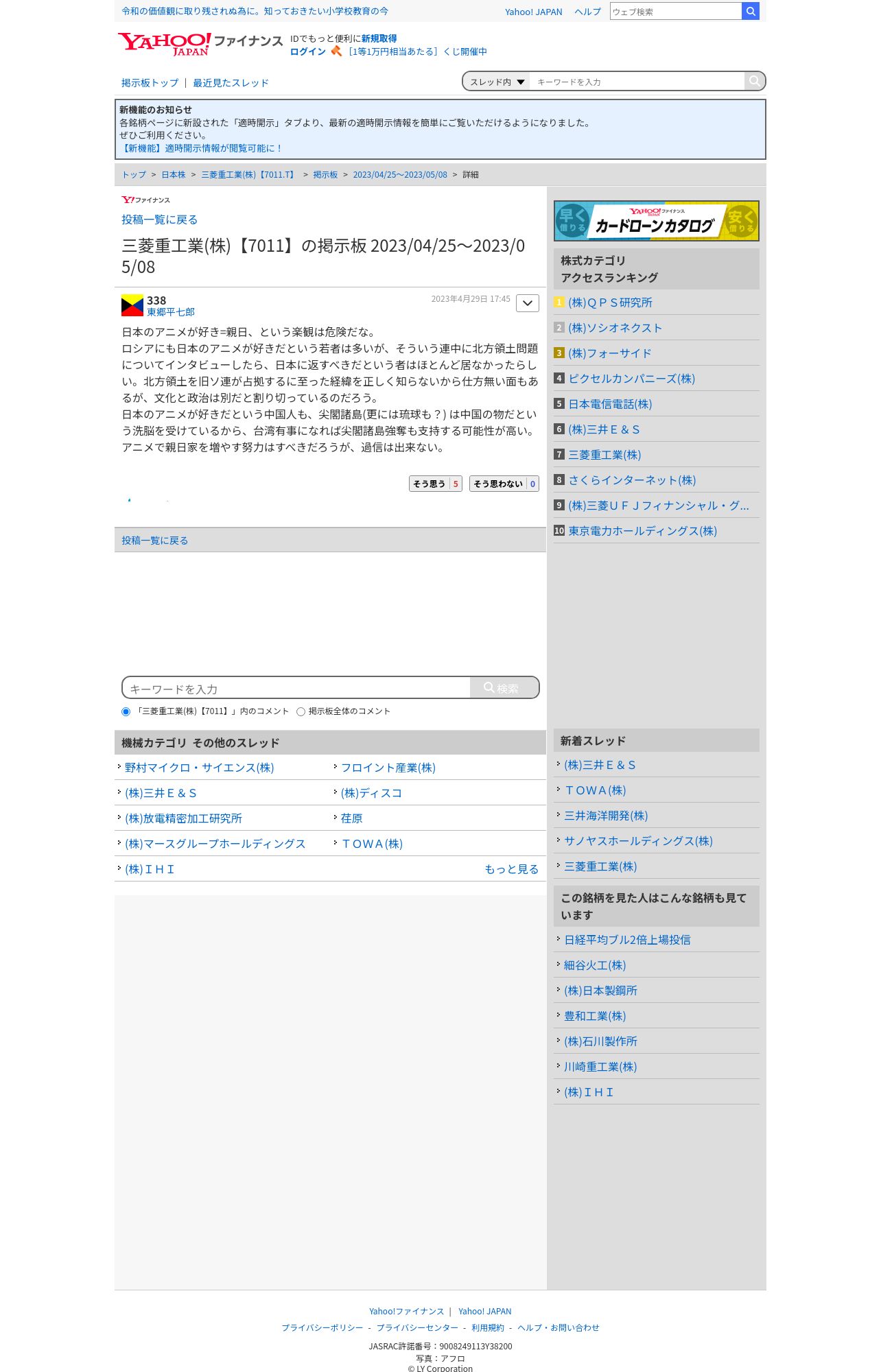Viewport: 881px width, 1372px height.
Task: Open 日経平均ブル2倍上場投信 link
Action: [627, 940]
